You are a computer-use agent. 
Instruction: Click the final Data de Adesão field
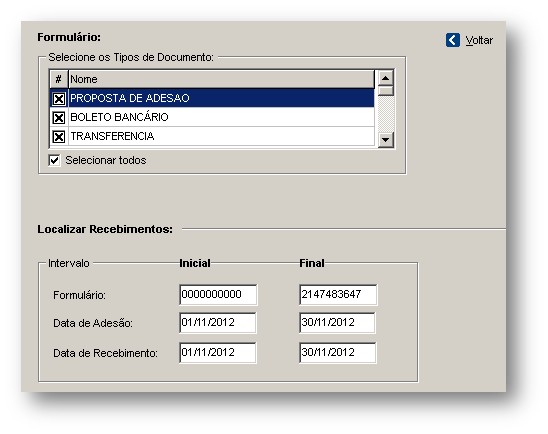[338, 323]
